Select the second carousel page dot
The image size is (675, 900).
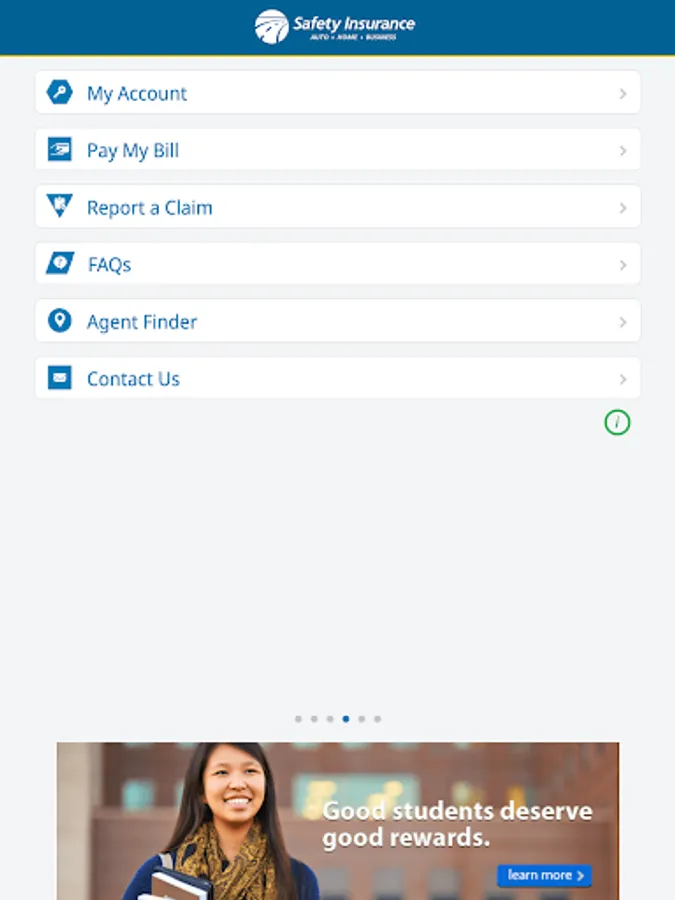pos(314,719)
